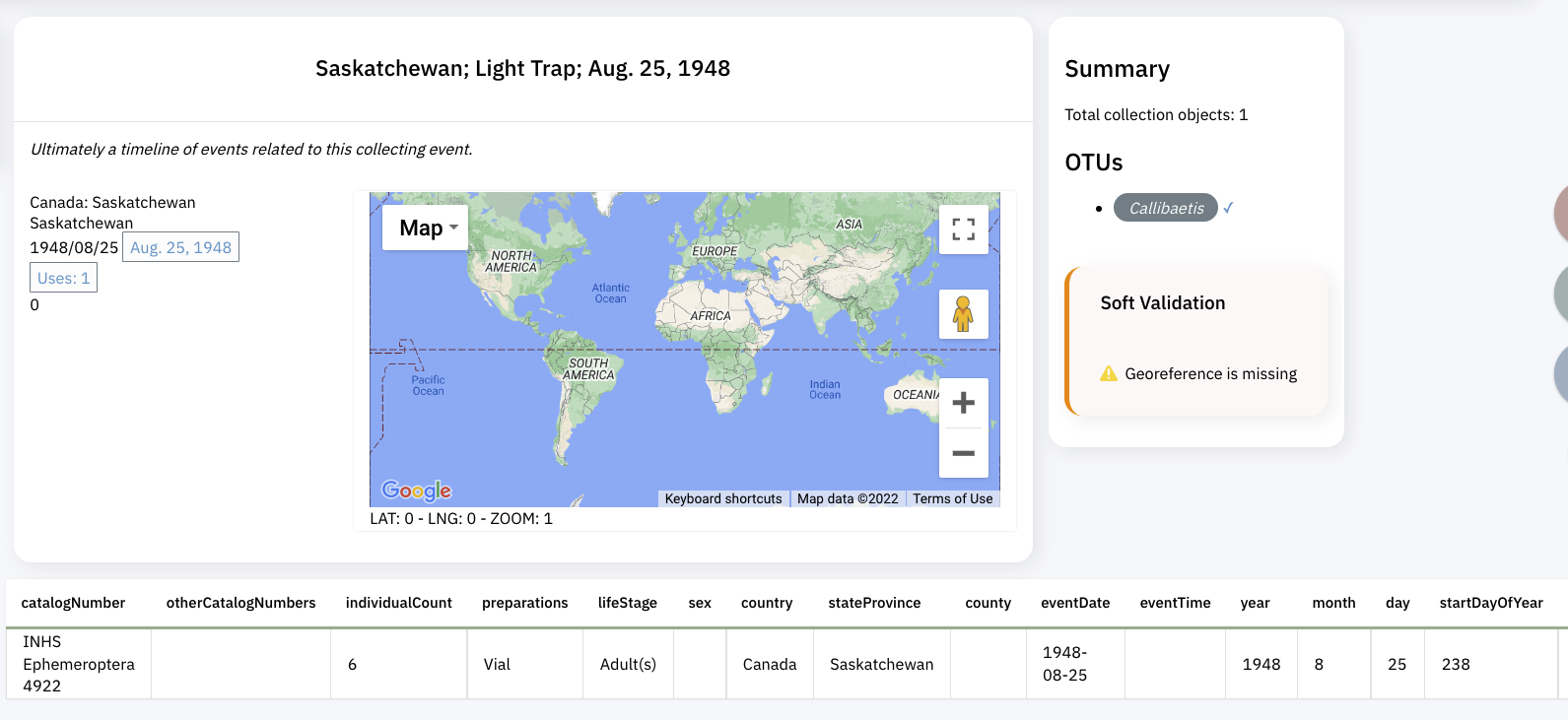The image size is (1568, 720).
Task: Click the catalogNumber column header
Action: (x=73, y=603)
